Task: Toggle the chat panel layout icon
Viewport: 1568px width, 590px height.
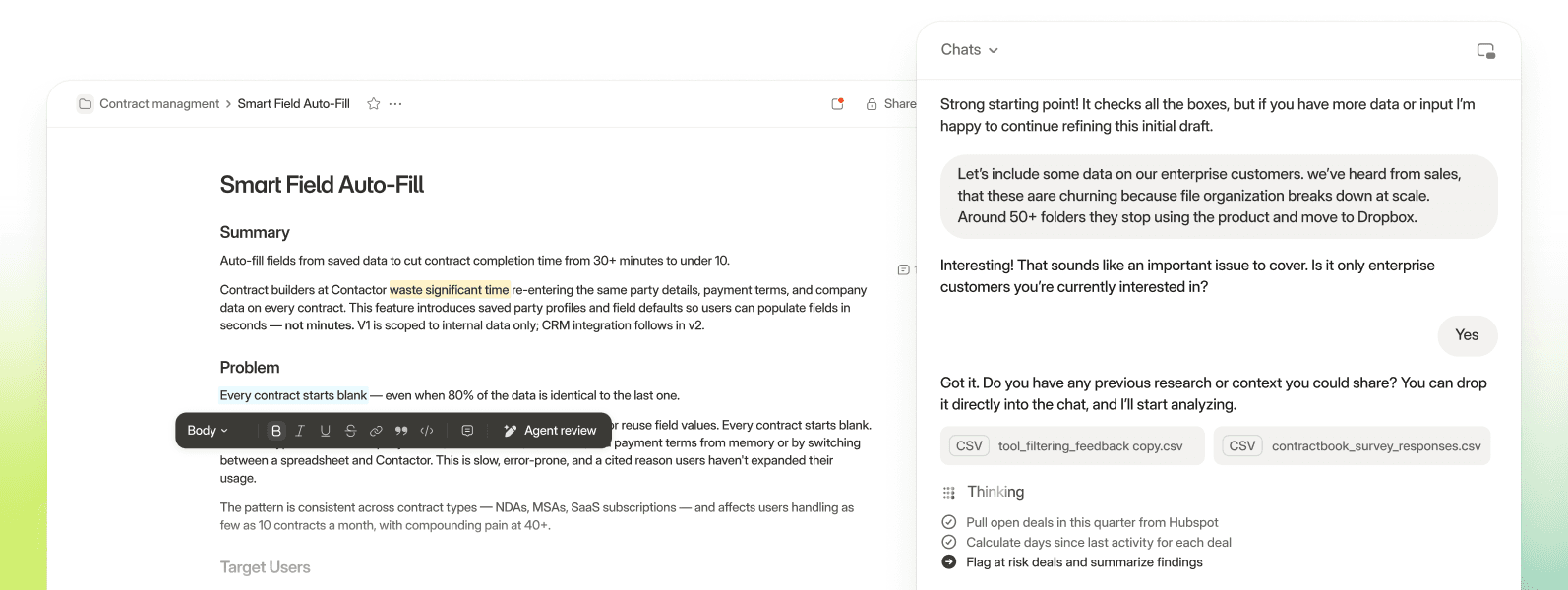Action: point(1485,51)
